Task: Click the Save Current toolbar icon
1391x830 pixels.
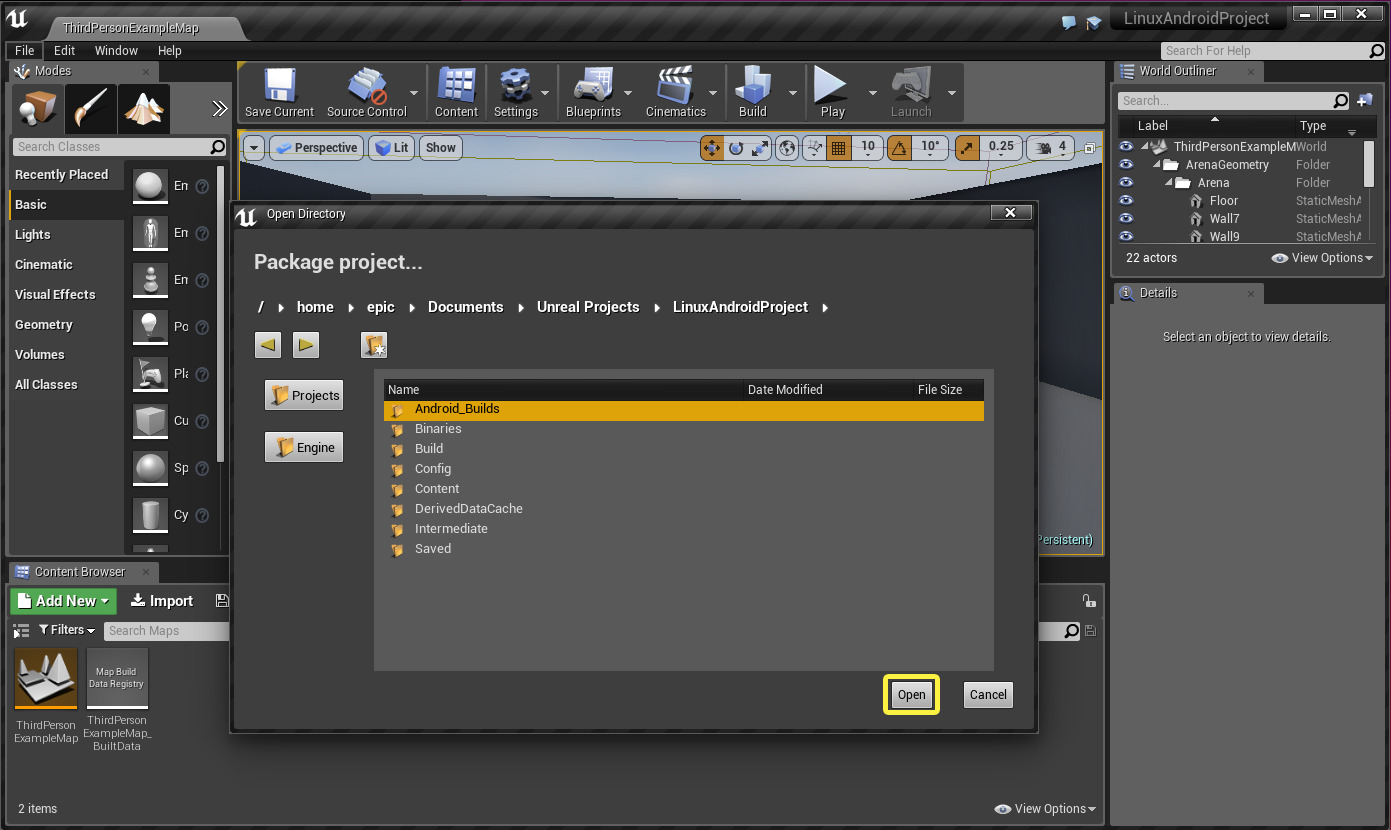Action: point(279,92)
